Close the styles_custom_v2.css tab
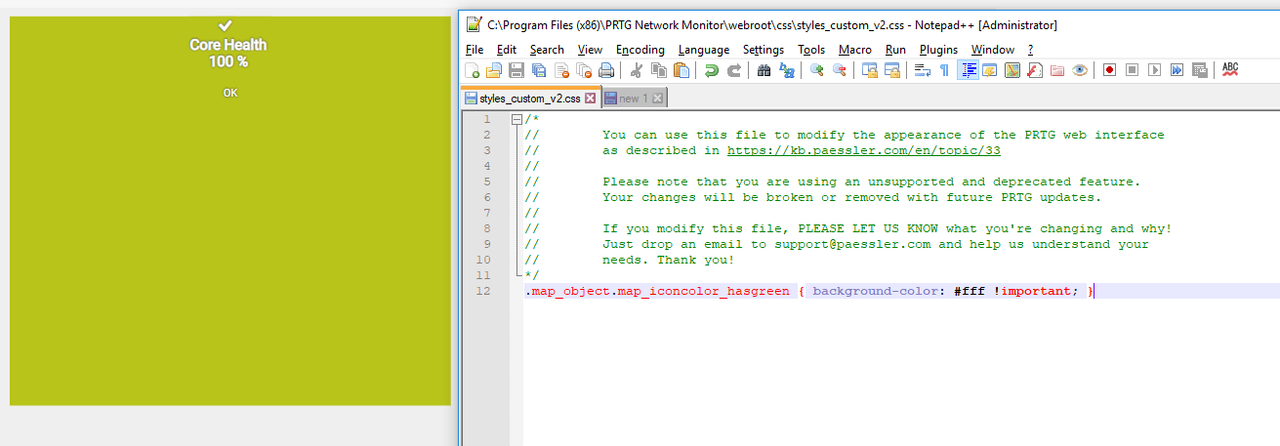This screenshot has height=446, width=1280. pos(590,98)
